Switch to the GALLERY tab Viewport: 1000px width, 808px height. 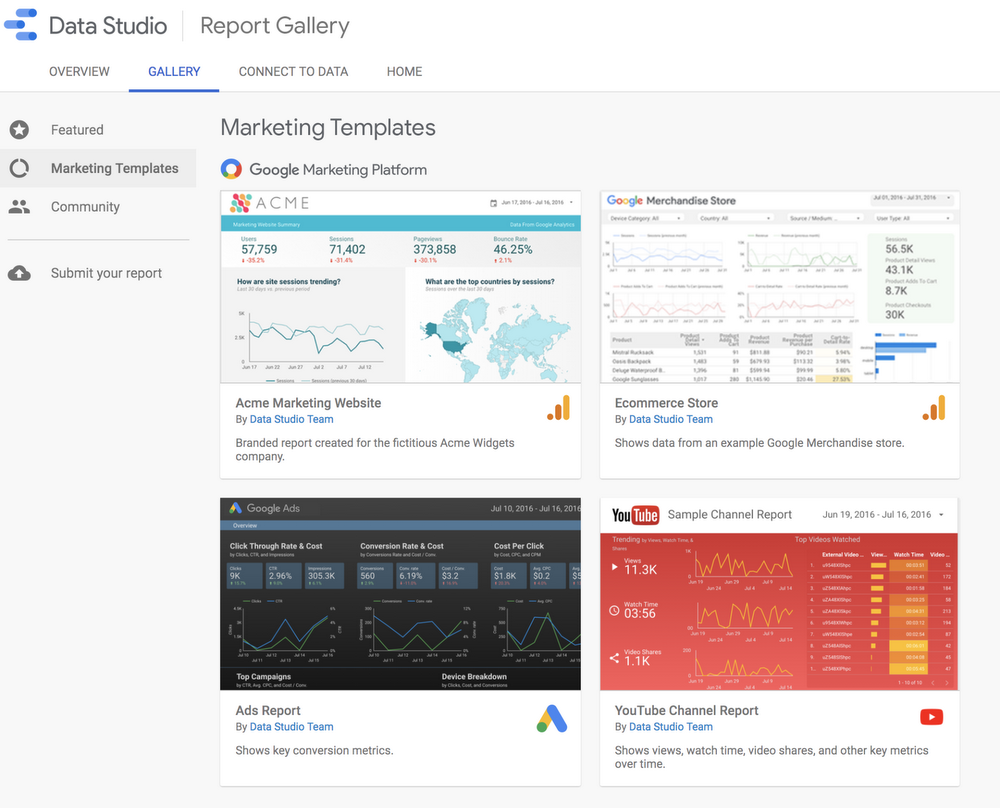[x=174, y=71]
